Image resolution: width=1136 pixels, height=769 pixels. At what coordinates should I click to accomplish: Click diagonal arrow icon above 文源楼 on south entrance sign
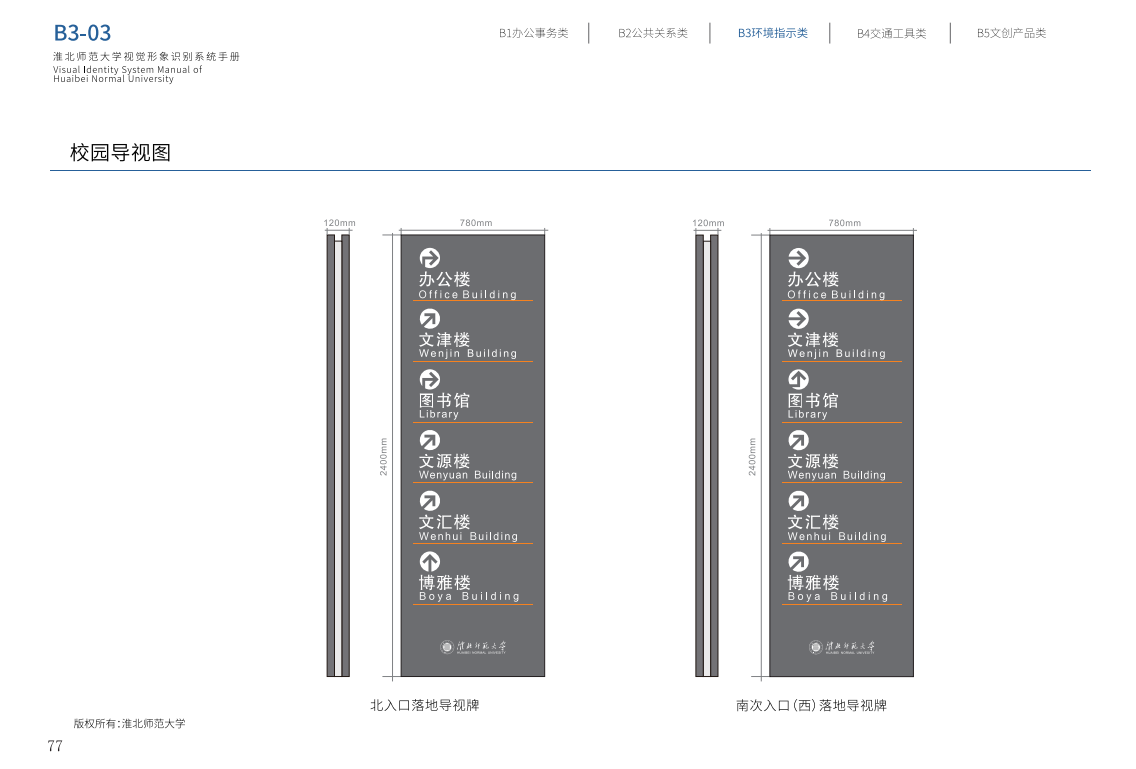point(798,440)
